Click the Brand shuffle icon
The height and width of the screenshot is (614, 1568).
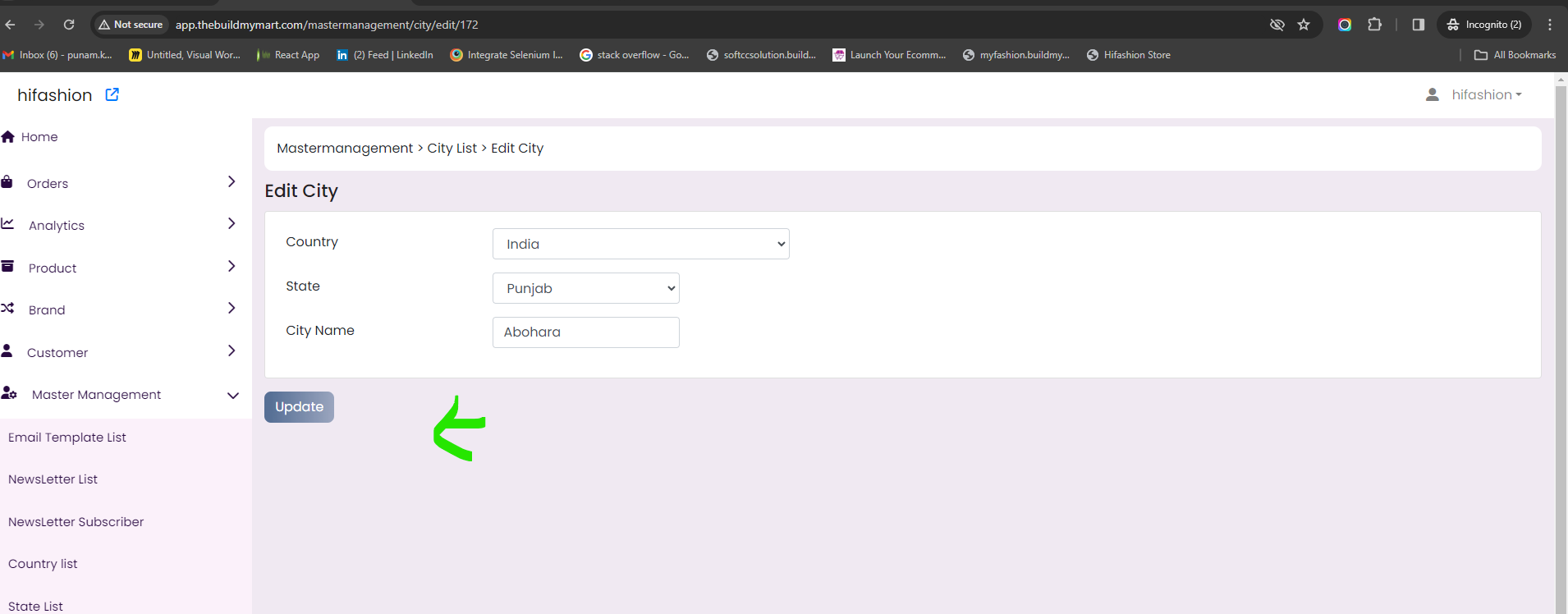pos(7,308)
